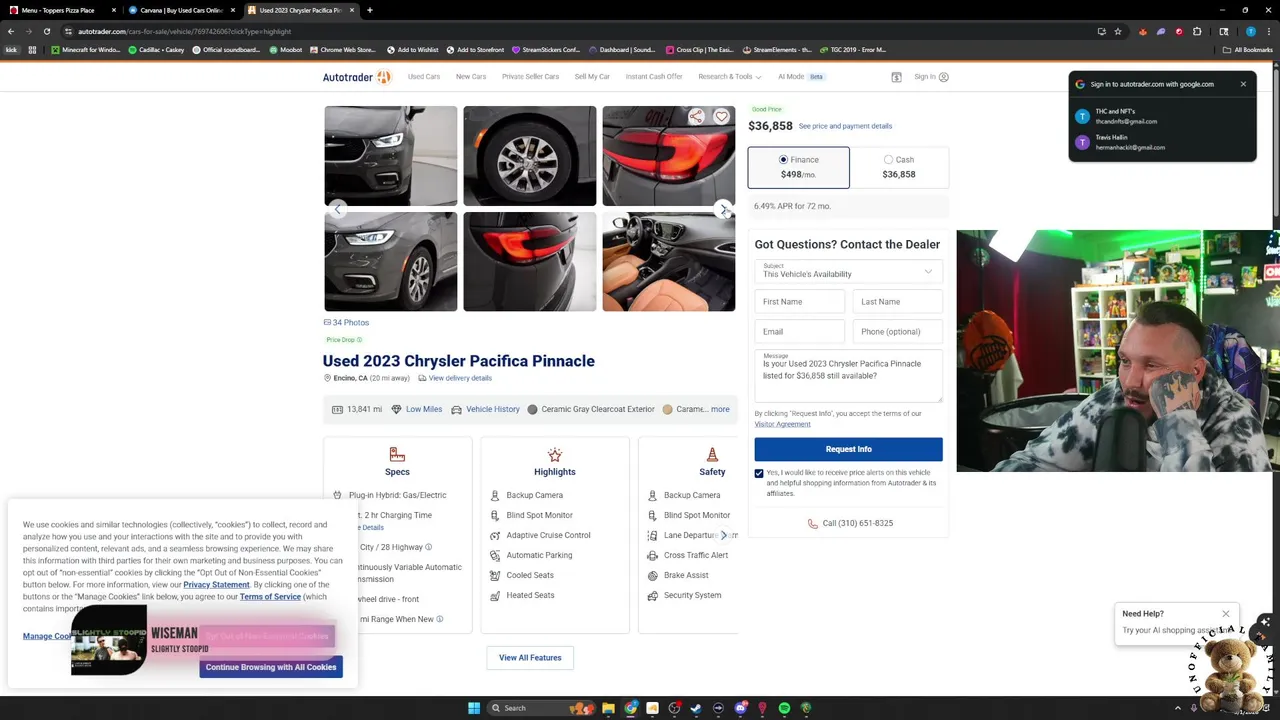1280x720 pixels.
Task: Close the Google sign-in popup
Action: point(1243,84)
